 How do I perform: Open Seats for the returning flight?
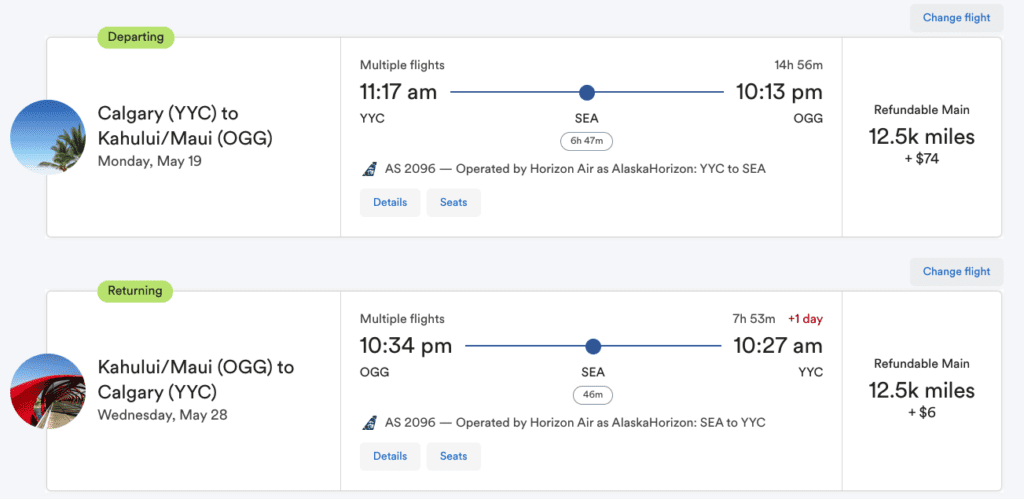click(x=453, y=456)
